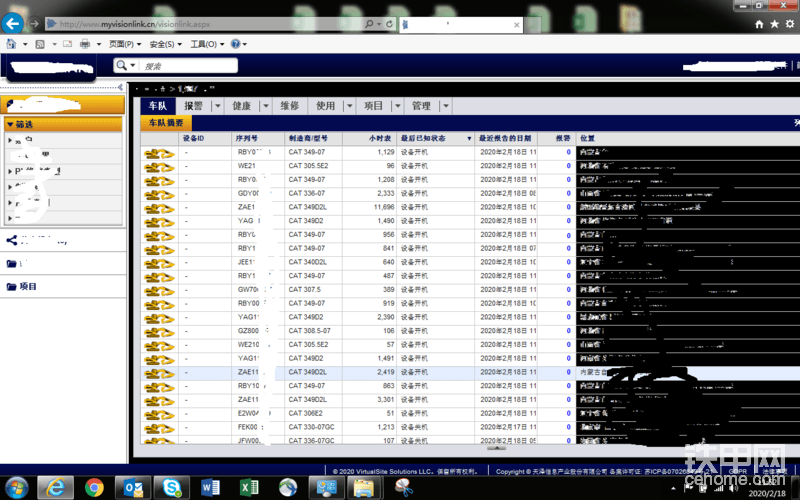The width and height of the screenshot is (800, 500).
Task: Sort by the 序列号 column header
Action: pyautogui.click(x=258, y=138)
